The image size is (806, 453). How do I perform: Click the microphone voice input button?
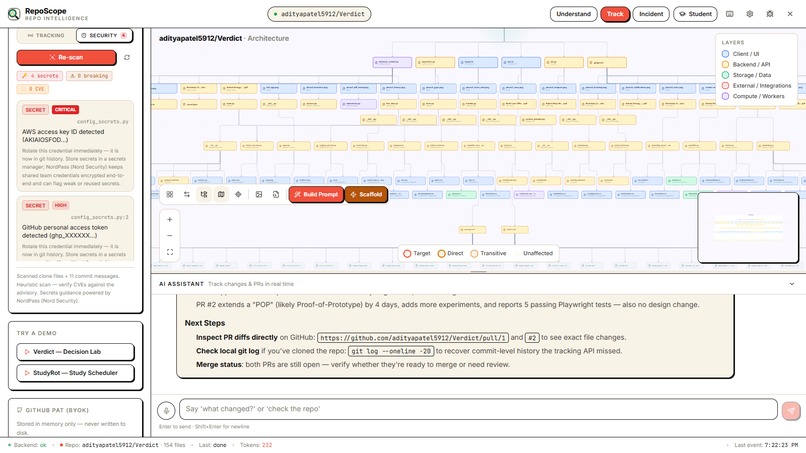coord(166,410)
